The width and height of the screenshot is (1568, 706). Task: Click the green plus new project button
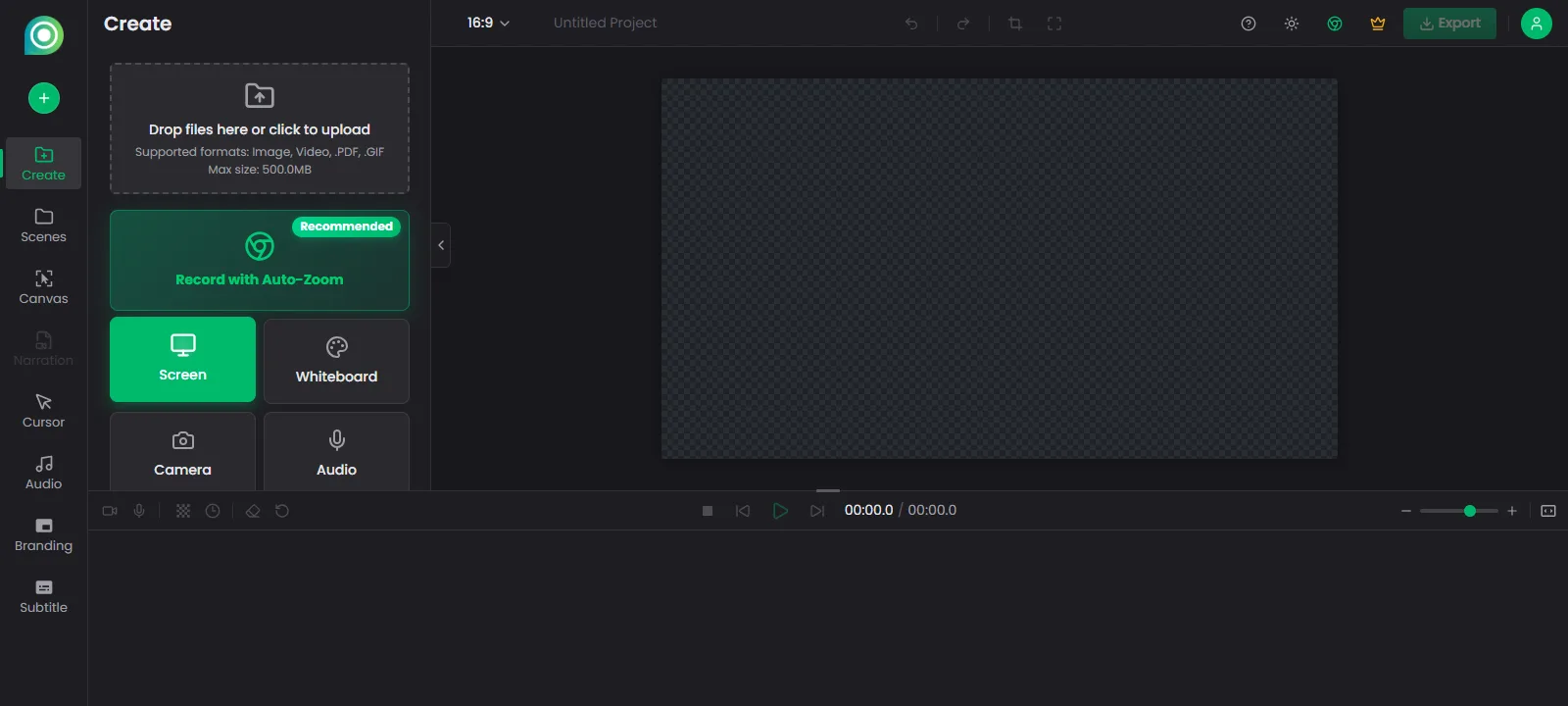pos(43,98)
